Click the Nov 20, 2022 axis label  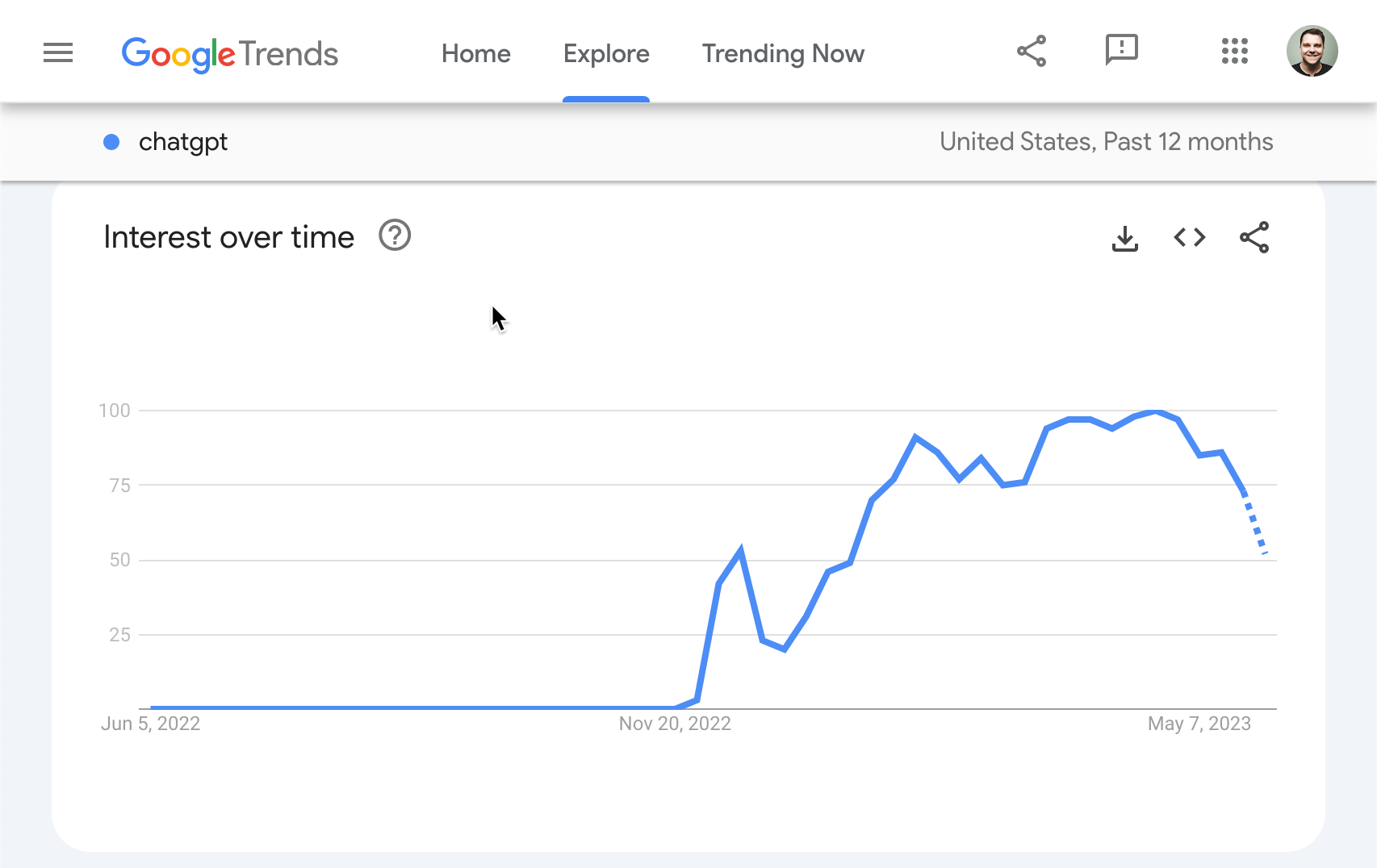click(x=675, y=724)
